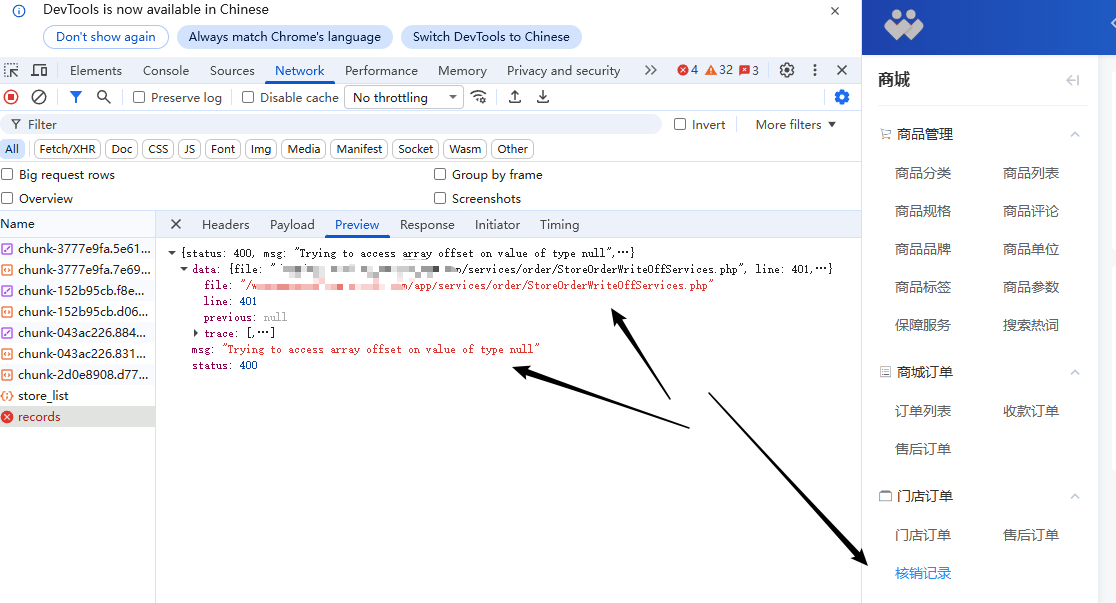Click the export HAR download icon
The image size is (1116, 603).
point(543,97)
